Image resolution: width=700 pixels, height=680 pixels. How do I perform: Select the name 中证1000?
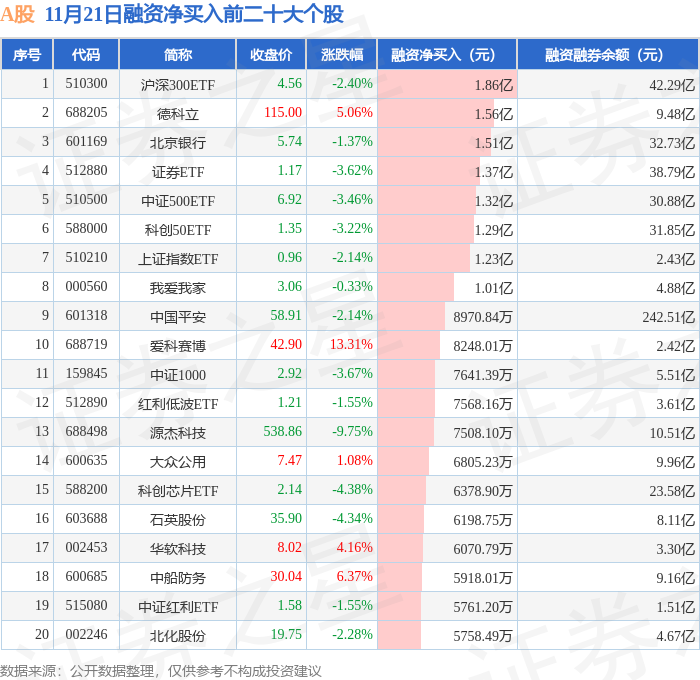click(178, 375)
